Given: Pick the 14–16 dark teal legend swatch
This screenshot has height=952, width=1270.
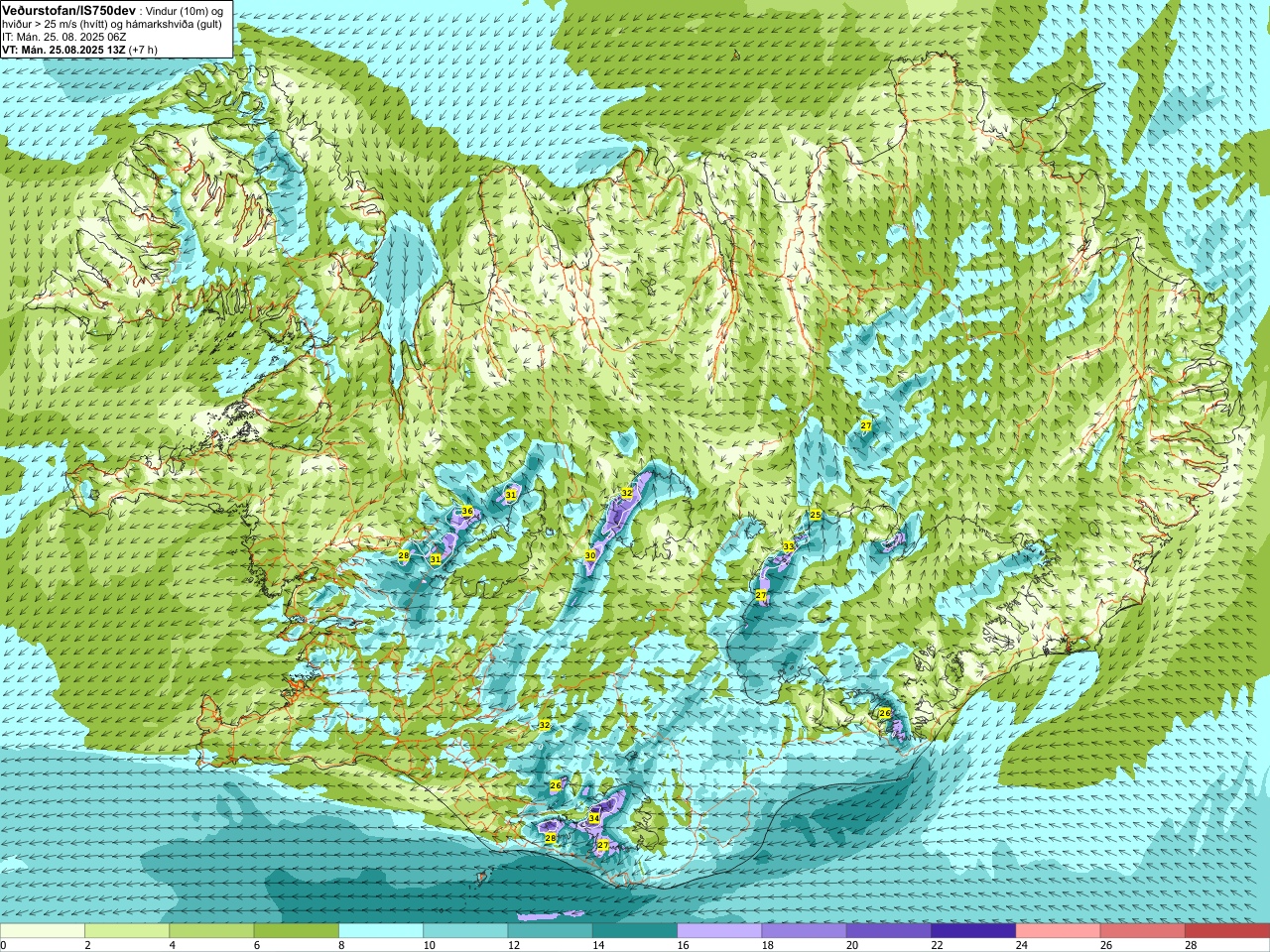Looking at the screenshot, I should [x=635, y=930].
